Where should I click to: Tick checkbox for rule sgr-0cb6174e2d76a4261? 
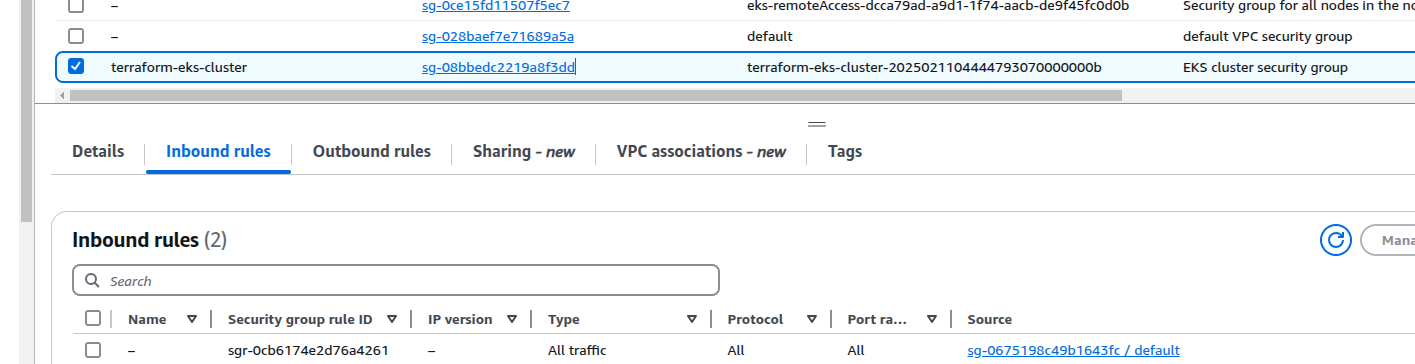coord(93,350)
